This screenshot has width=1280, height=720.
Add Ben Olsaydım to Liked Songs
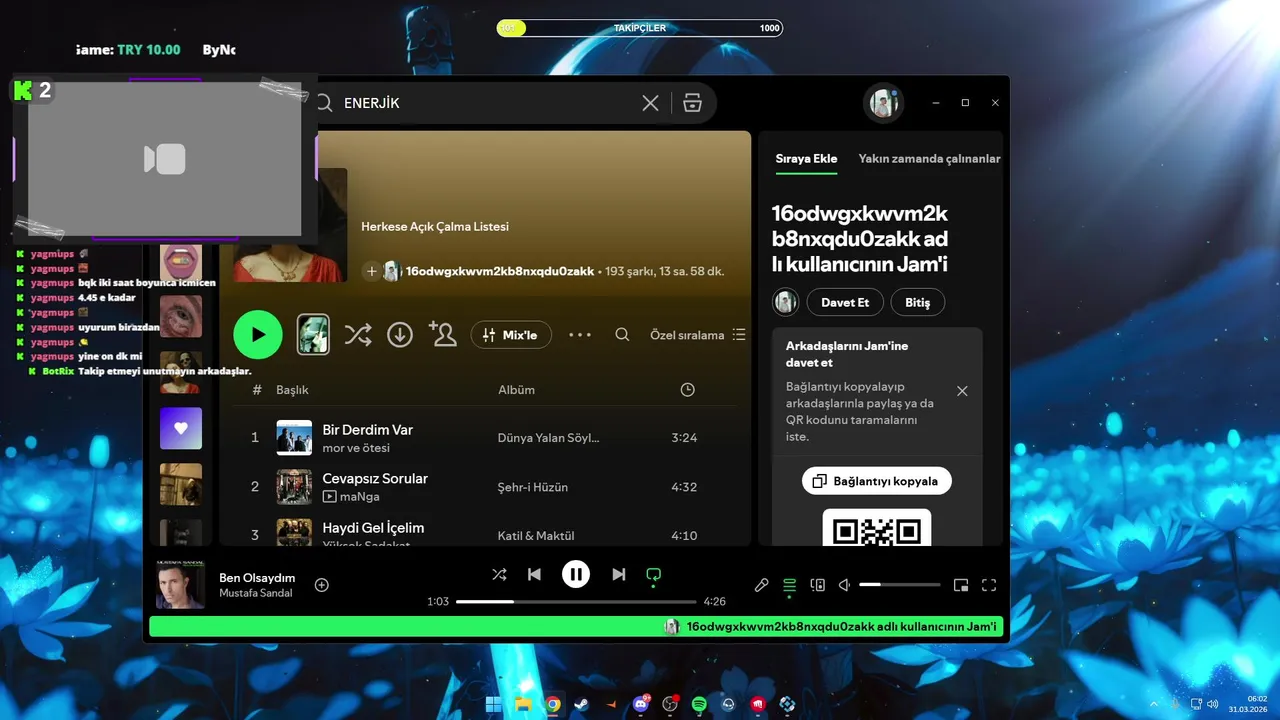(x=322, y=585)
